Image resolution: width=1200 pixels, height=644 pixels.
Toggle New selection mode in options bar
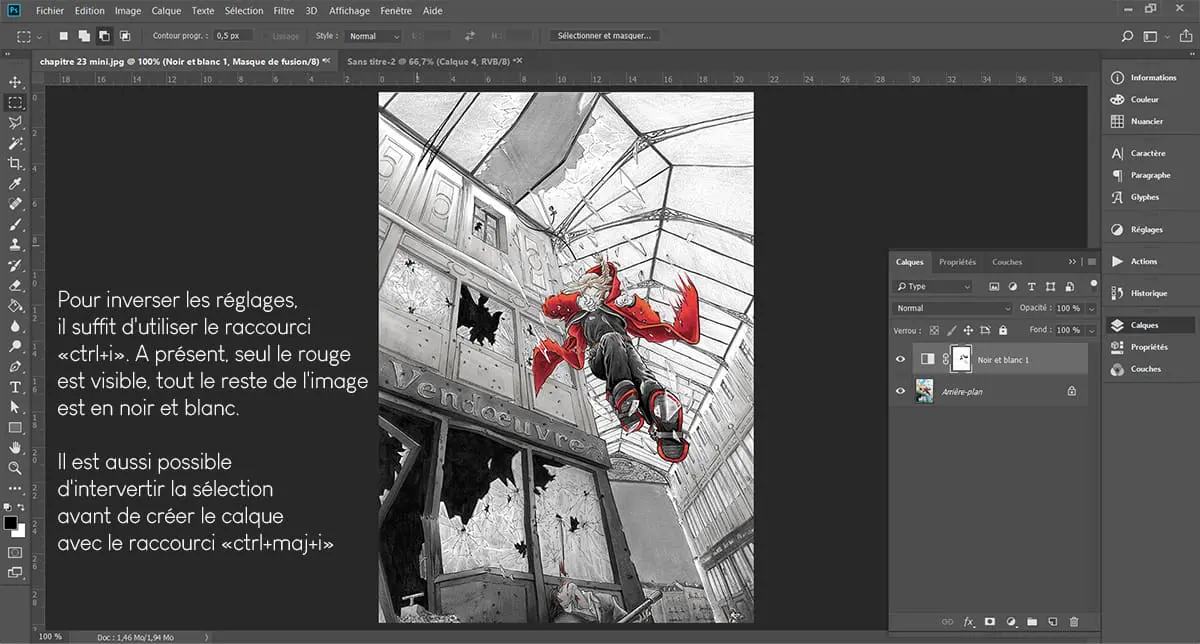(64, 36)
